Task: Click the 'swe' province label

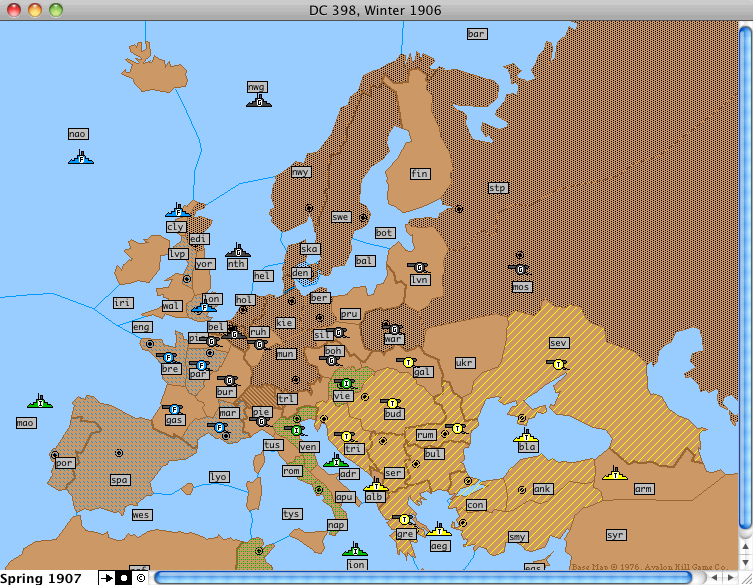Action: (x=340, y=217)
